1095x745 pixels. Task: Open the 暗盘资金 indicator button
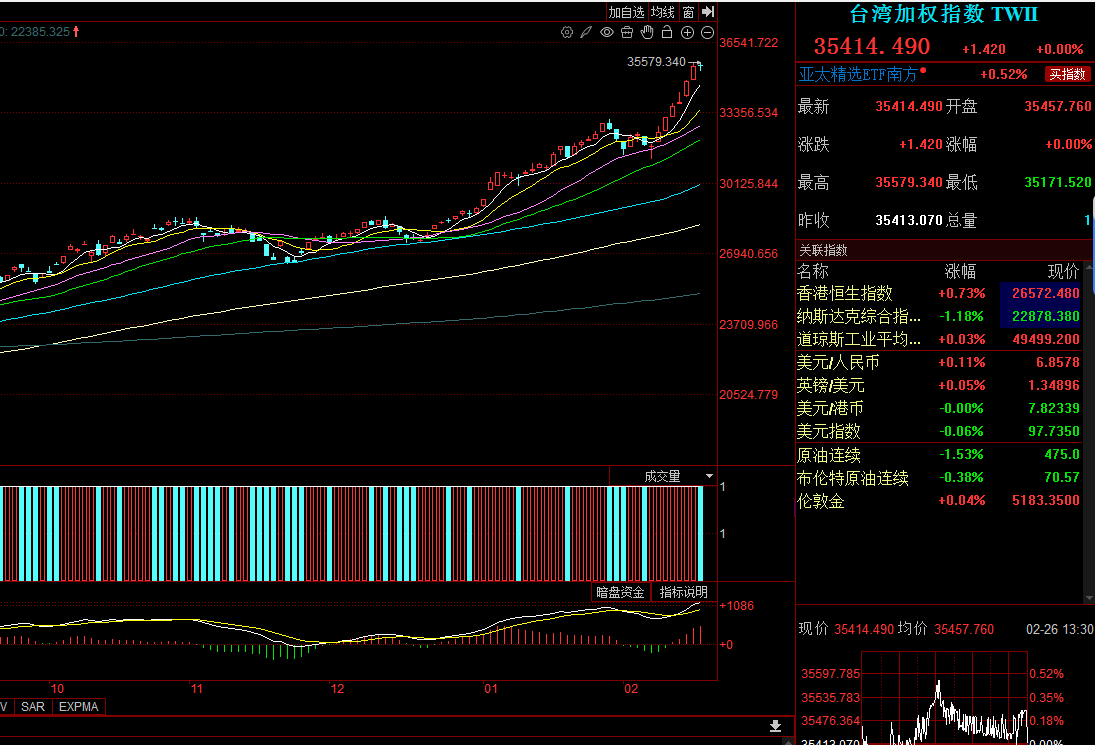tap(620, 592)
